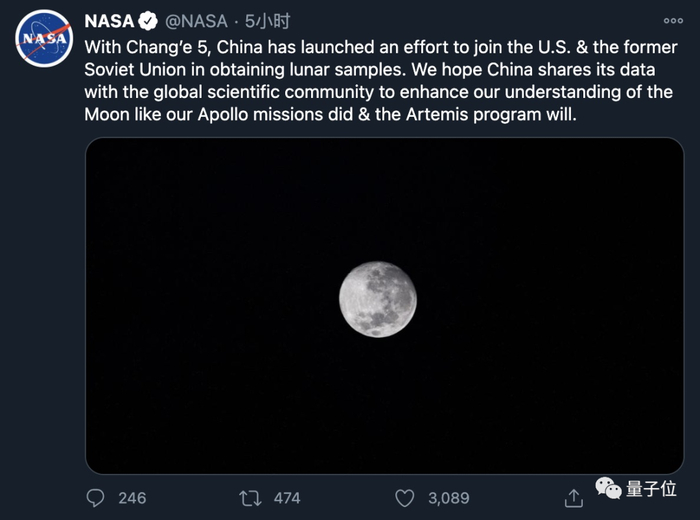
Task: Expand the tweet's three-dot more menu
Action: pyautogui.click(x=674, y=20)
